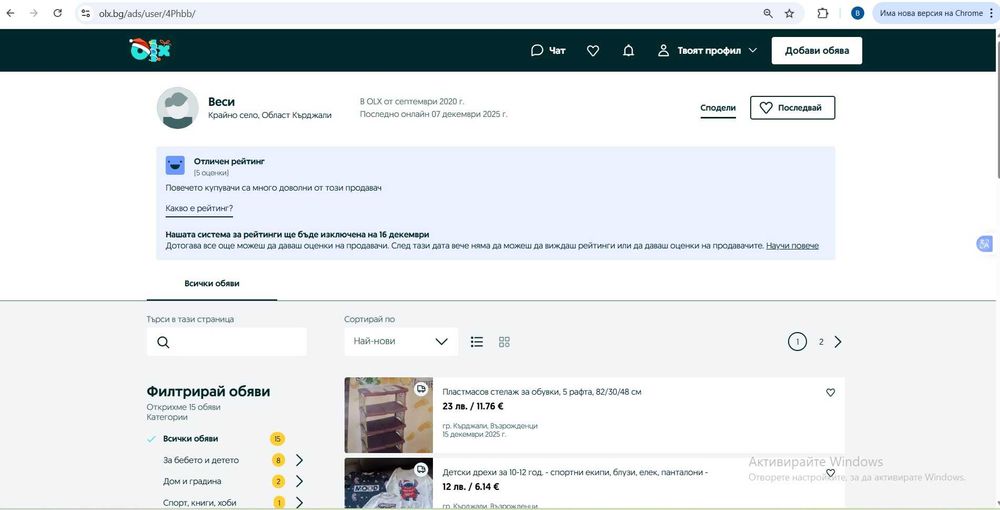Open the Научи повече link
Viewport: 1000px width, 510px height.
[x=792, y=246]
